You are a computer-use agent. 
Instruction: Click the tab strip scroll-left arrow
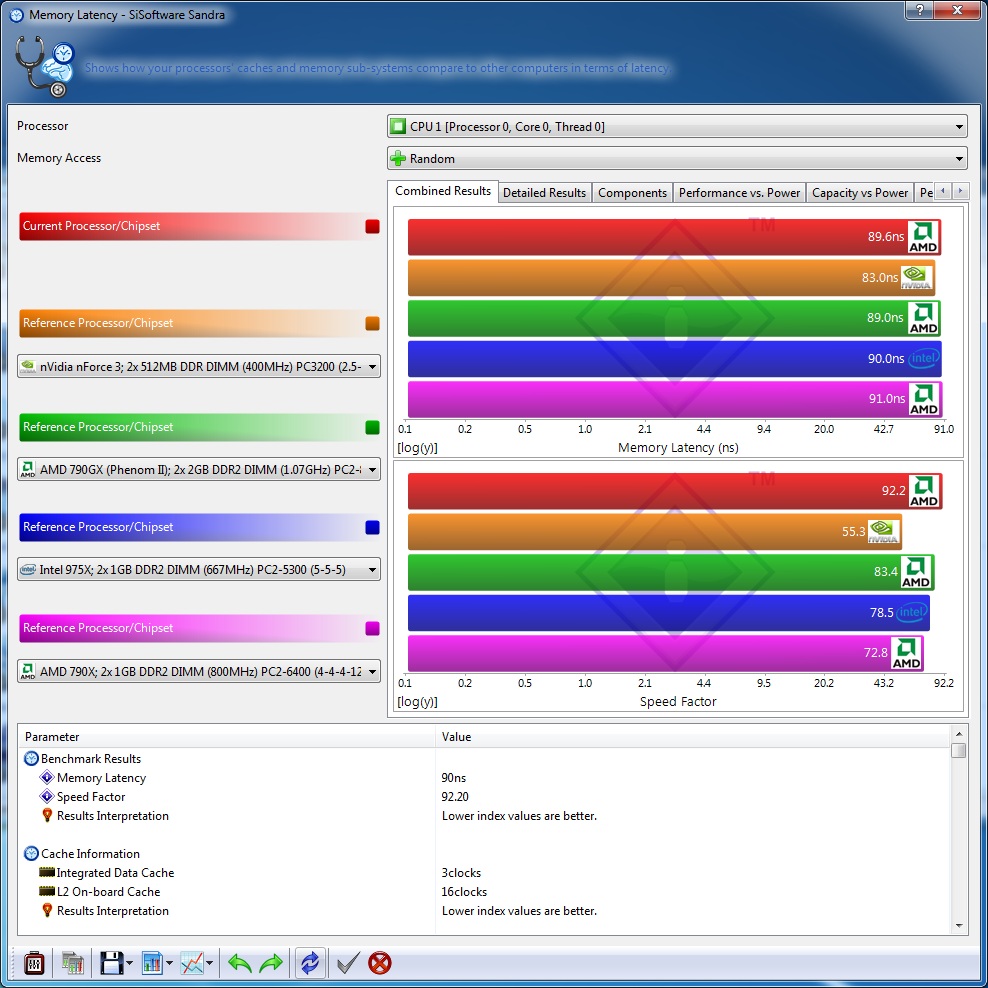pos(943,191)
